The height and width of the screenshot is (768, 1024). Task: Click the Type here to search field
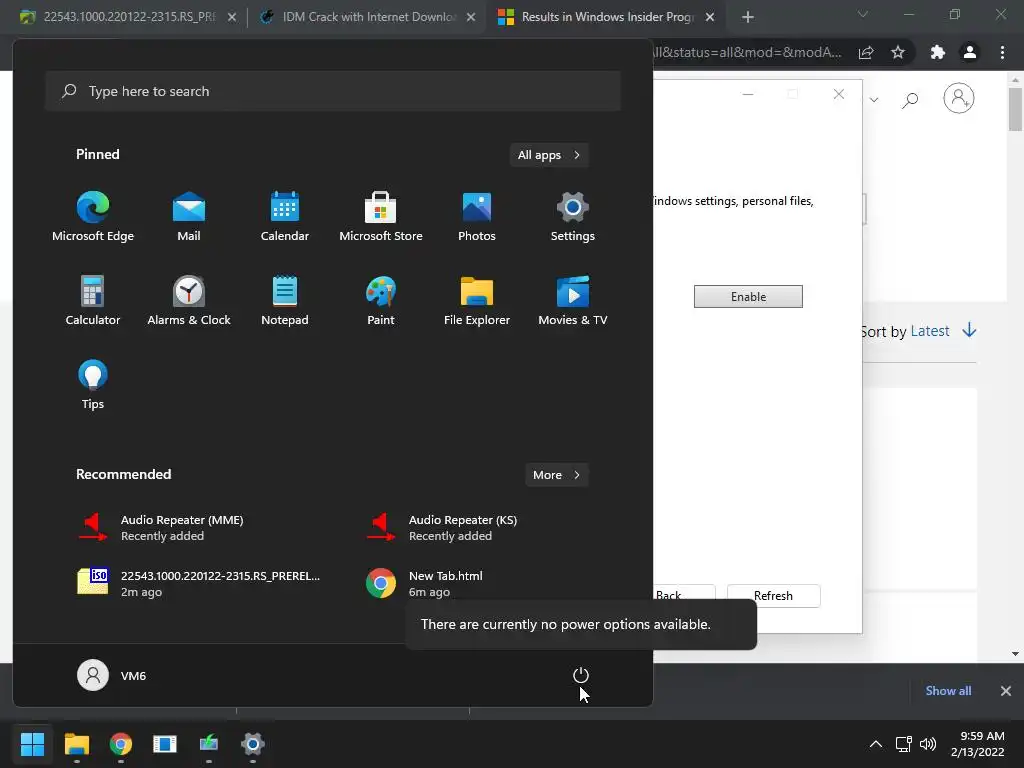point(333,91)
